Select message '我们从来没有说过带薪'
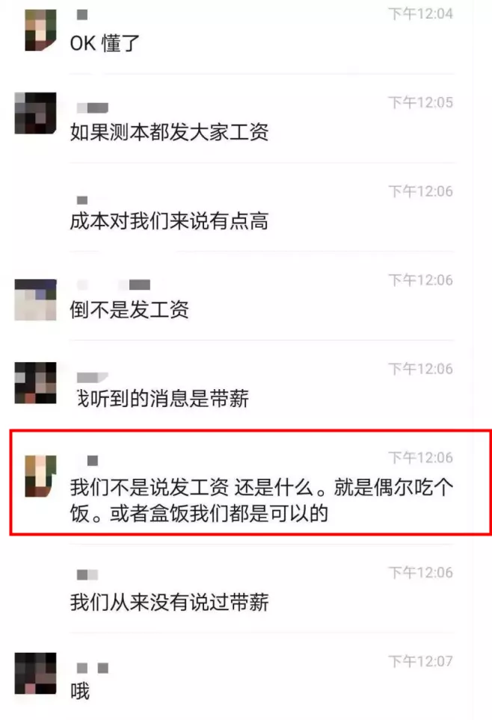Image resolution: width=492 pixels, height=720 pixels. point(169,602)
